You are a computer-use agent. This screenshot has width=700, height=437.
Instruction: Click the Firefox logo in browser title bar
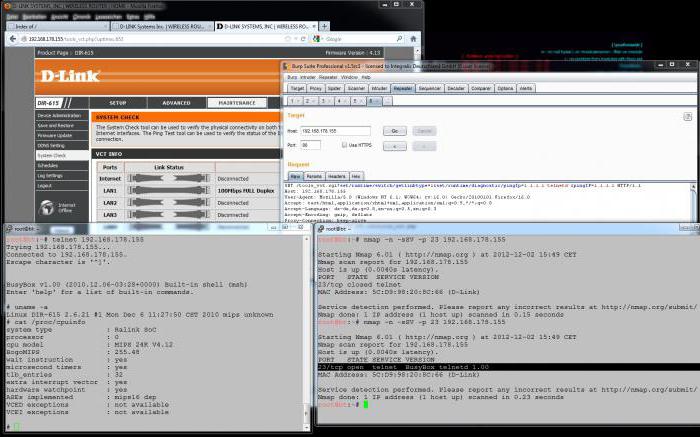7,6
